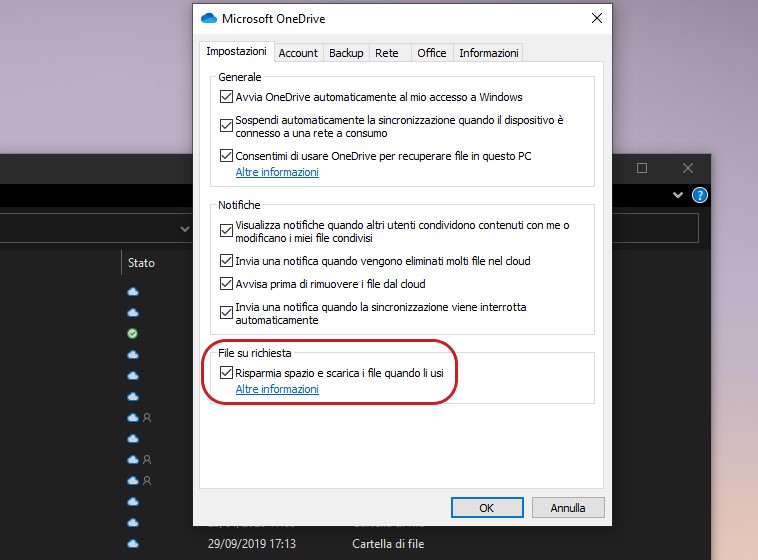This screenshot has height=560, width=758.
Task: Toggle notifica quando la sincronizzazione viene interrotta
Action: pyautogui.click(x=226, y=312)
